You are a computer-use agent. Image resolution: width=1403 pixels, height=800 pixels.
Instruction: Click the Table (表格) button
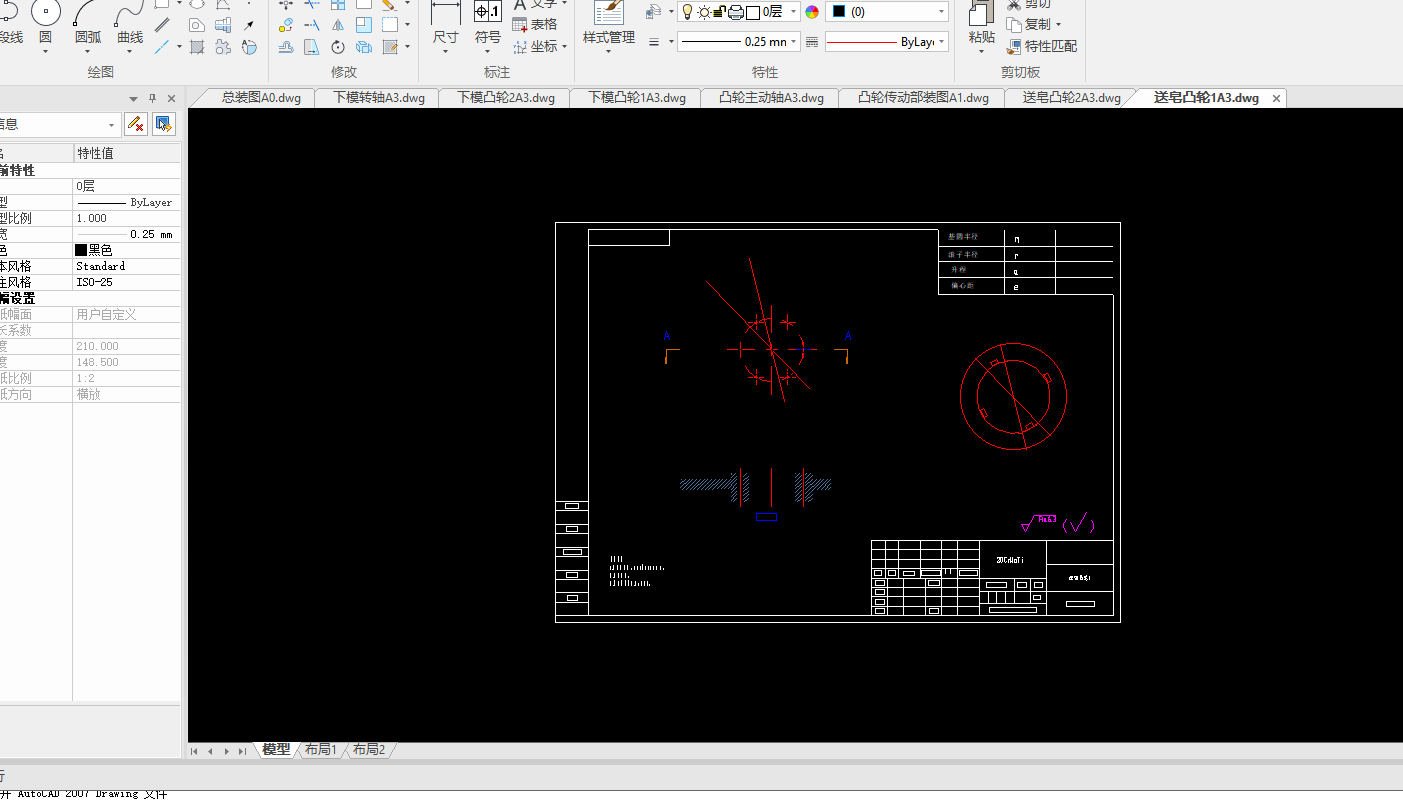[535, 24]
